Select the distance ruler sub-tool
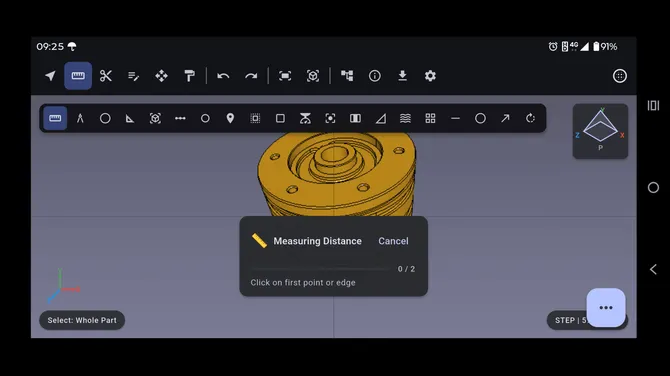Image resolution: width=670 pixels, height=376 pixels. 55,118
